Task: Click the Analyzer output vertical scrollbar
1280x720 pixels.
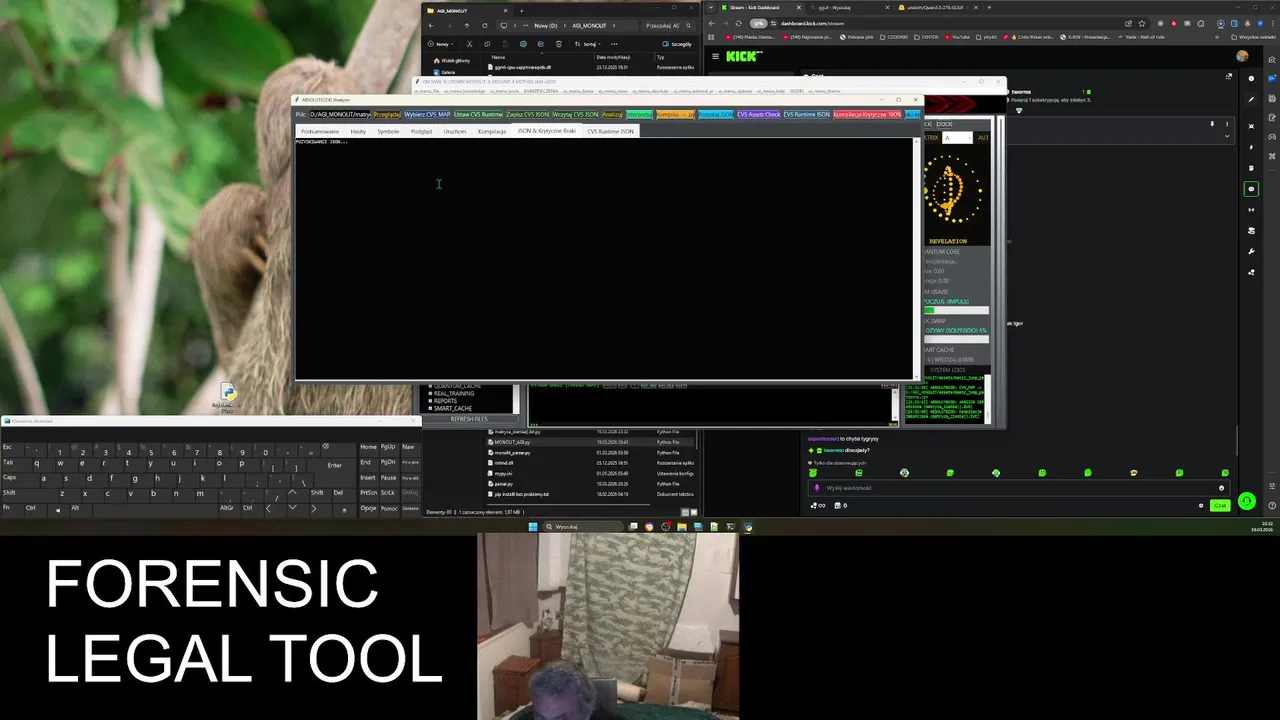Action: pos(915,258)
